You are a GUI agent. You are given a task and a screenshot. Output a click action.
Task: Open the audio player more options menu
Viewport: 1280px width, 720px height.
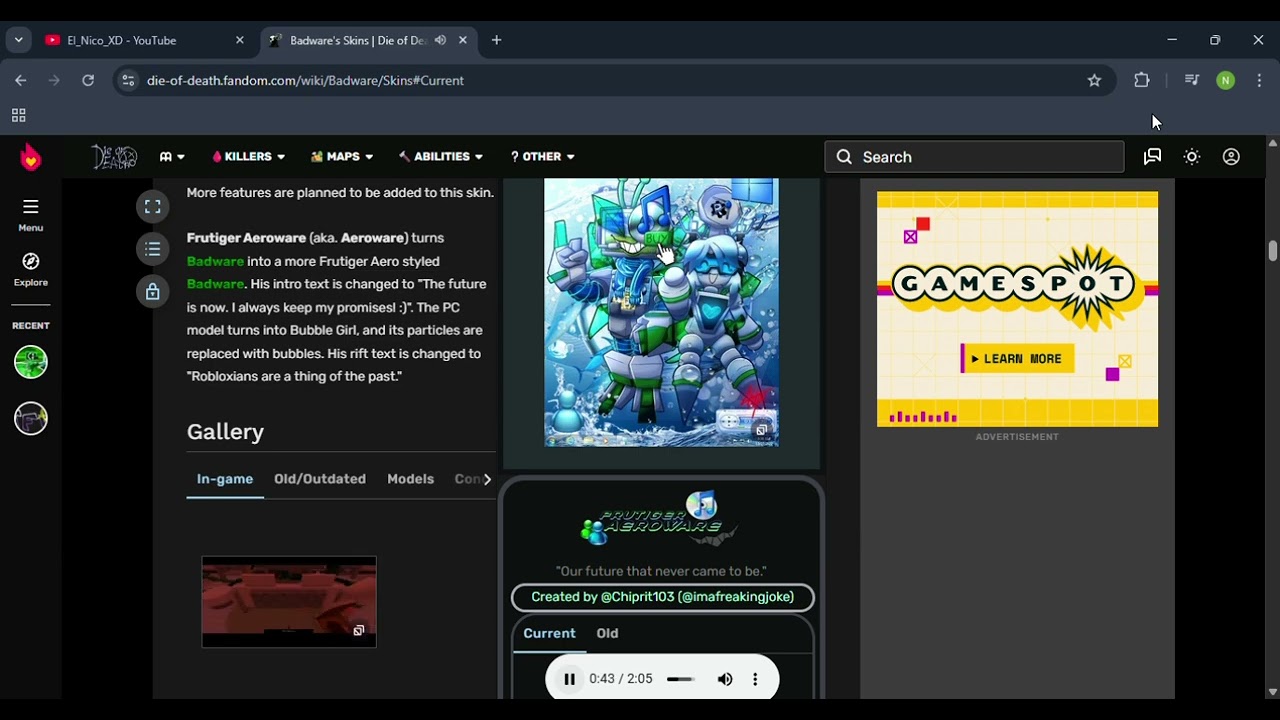click(755, 679)
